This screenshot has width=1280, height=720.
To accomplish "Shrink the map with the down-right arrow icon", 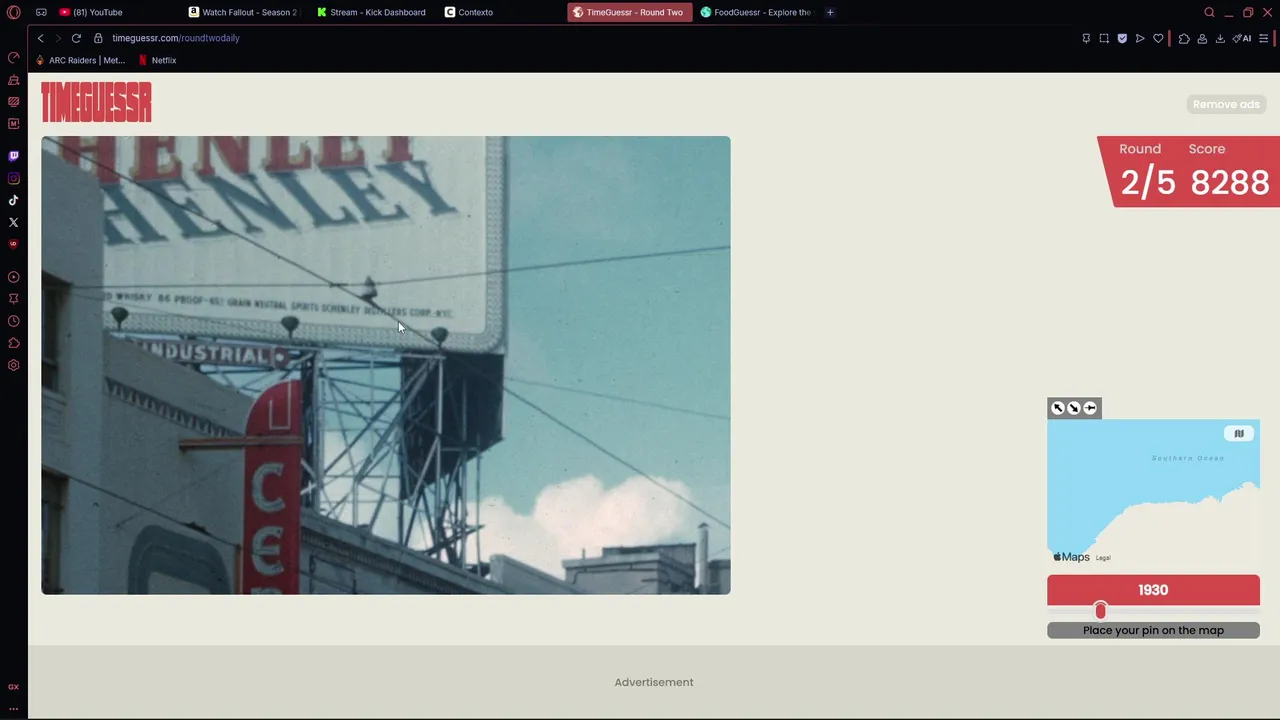I will [1074, 408].
